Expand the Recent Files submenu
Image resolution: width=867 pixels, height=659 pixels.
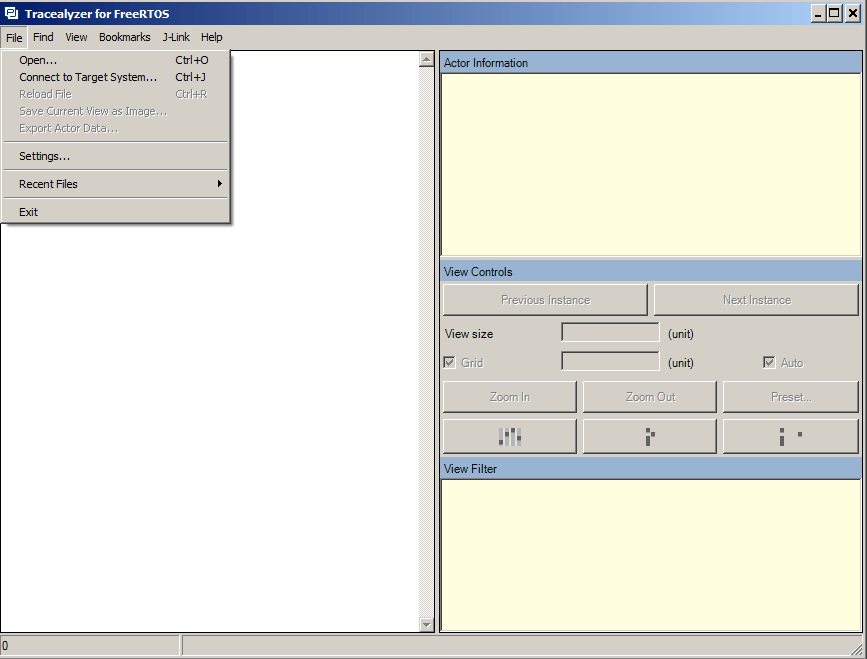tap(116, 184)
